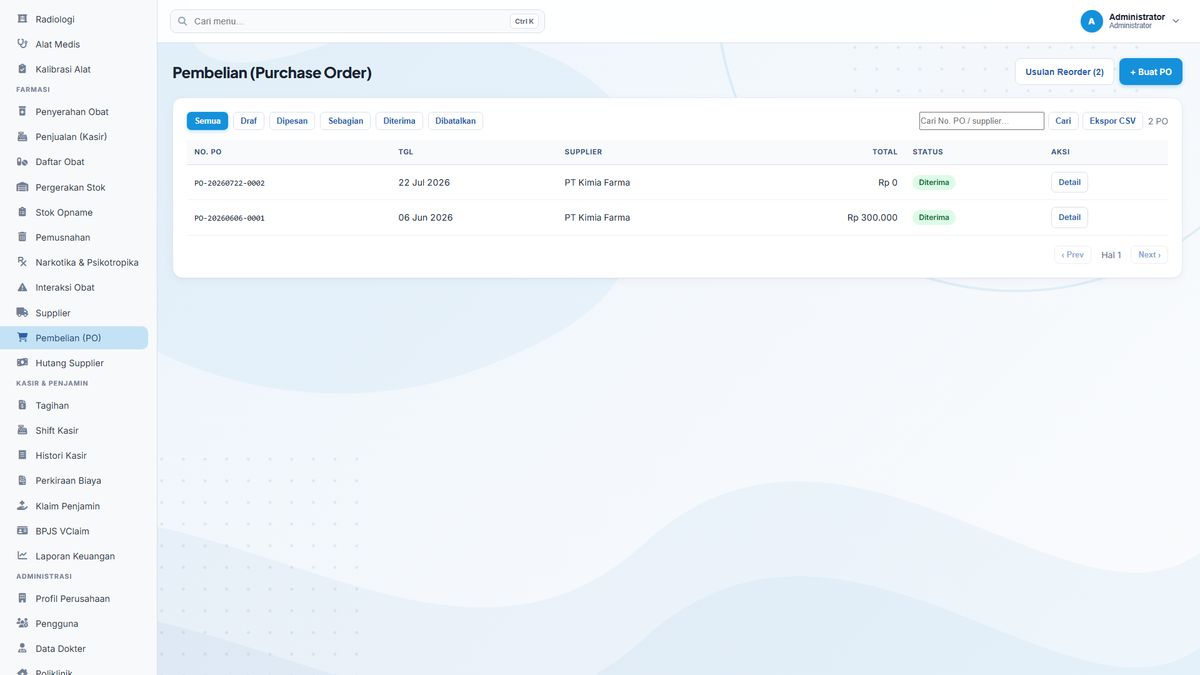This screenshot has width=1200, height=675.
Task: Click the Penyerahan Obat icon
Action: click(22, 112)
